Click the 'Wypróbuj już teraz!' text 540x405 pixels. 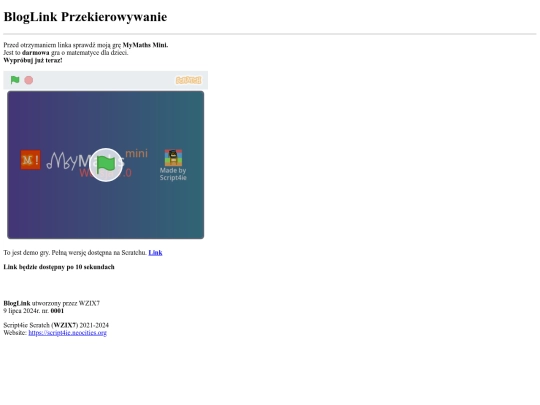point(33,60)
